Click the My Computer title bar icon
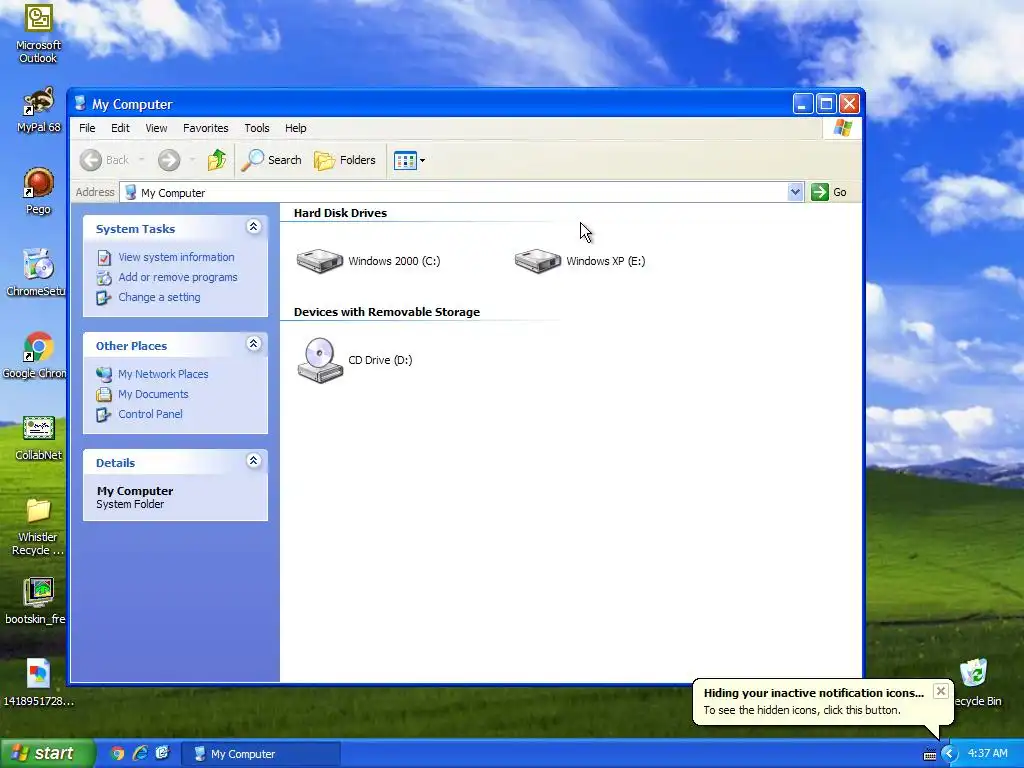 [80, 103]
